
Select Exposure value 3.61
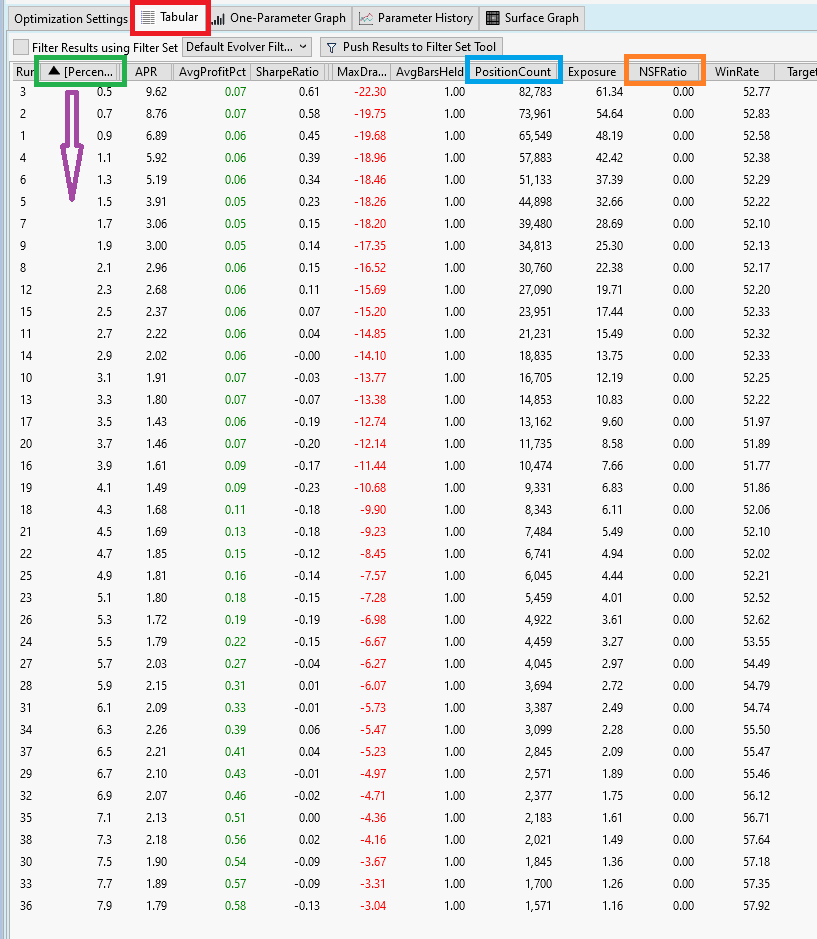pos(612,620)
